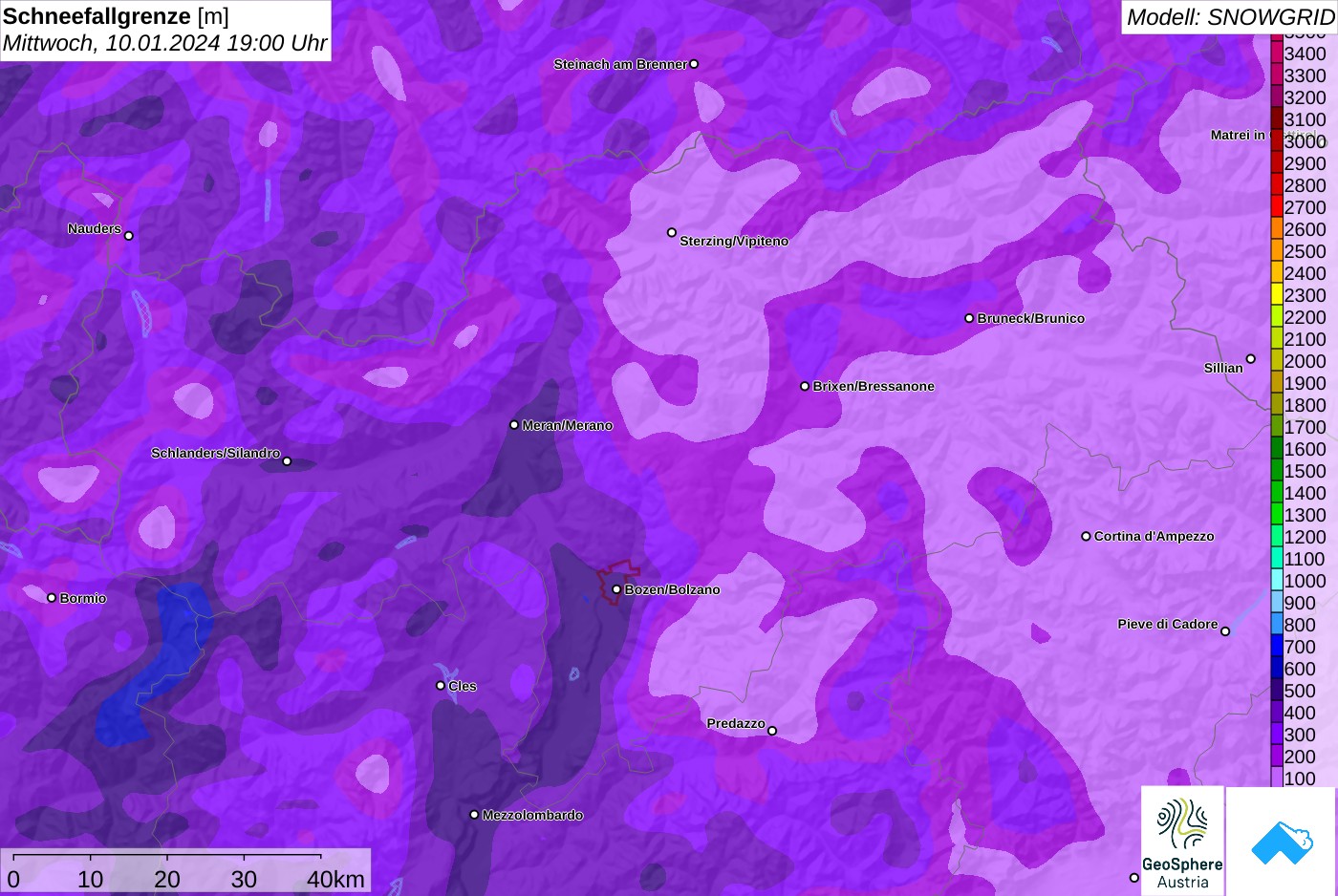Select the Cortina d'Ampezzo location marker
This screenshot has height=896, width=1338.
1086,536
